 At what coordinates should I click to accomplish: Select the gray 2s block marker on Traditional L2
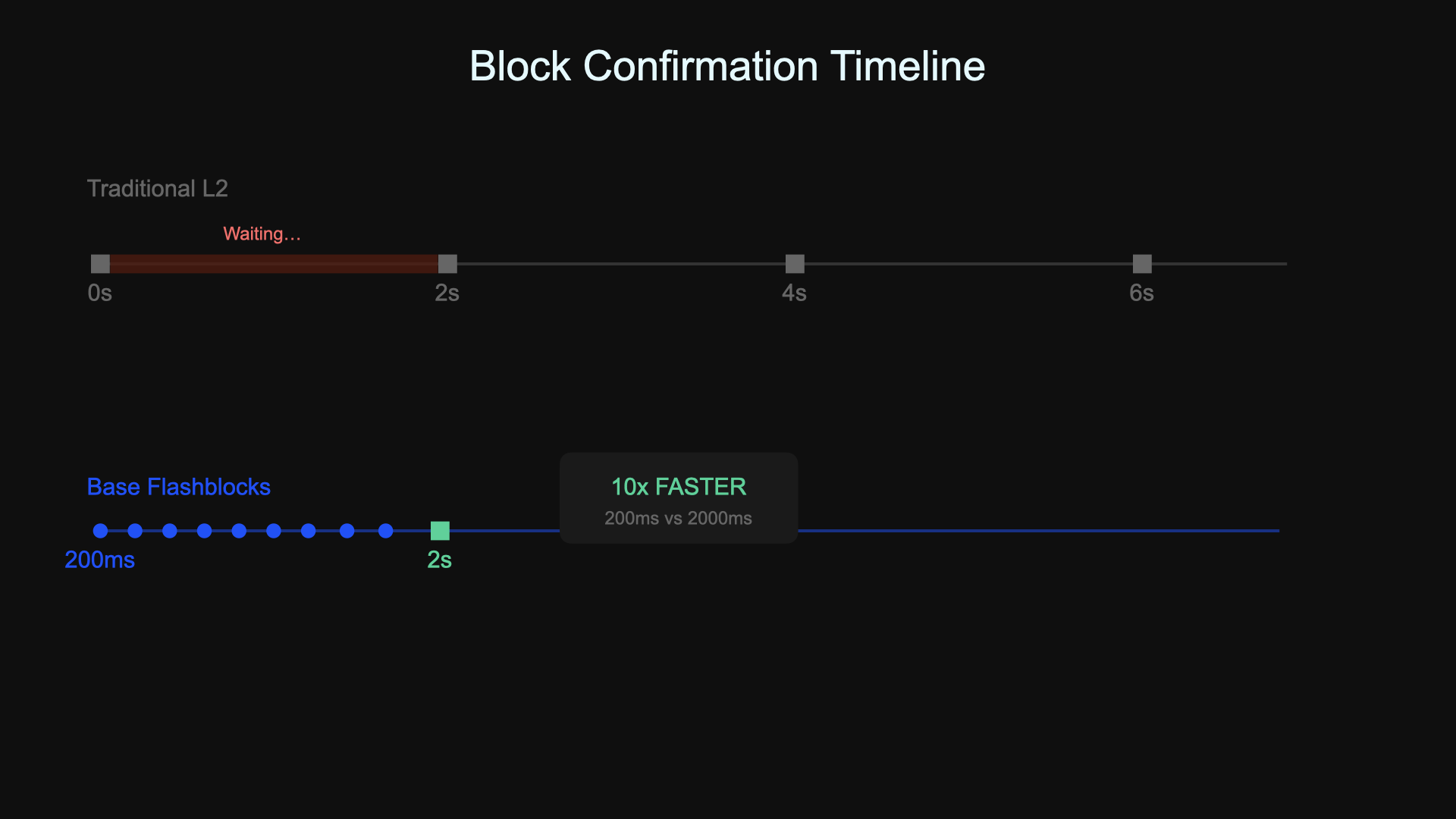(447, 264)
